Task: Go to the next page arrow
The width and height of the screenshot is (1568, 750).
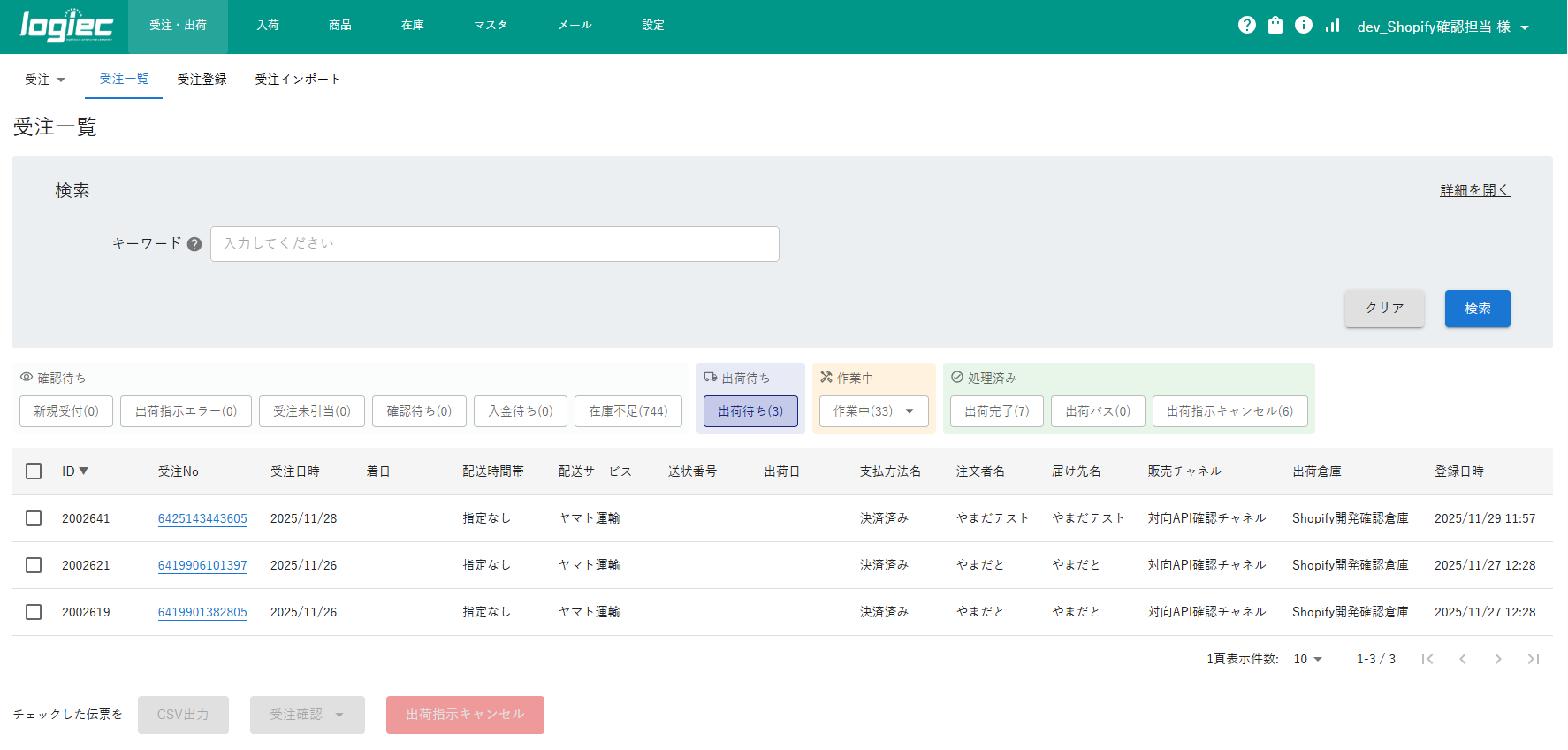Action: click(x=1497, y=659)
